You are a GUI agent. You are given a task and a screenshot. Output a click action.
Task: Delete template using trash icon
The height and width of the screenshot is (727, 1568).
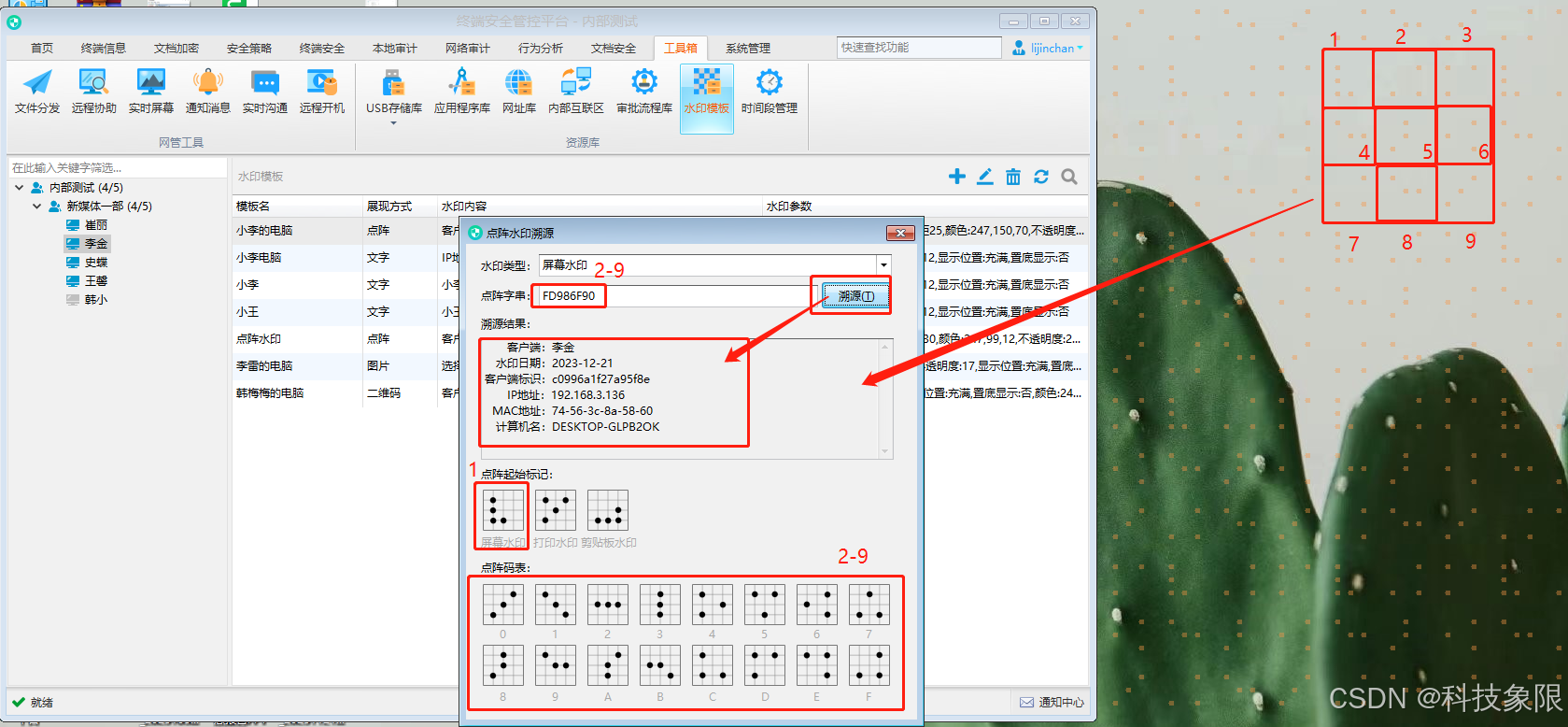[1013, 177]
